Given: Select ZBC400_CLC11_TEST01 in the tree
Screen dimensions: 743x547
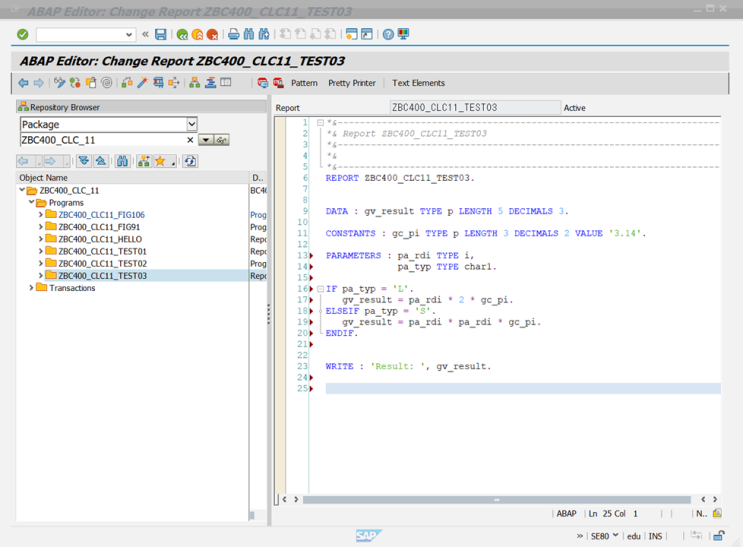Looking at the screenshot, I should 102,251.
